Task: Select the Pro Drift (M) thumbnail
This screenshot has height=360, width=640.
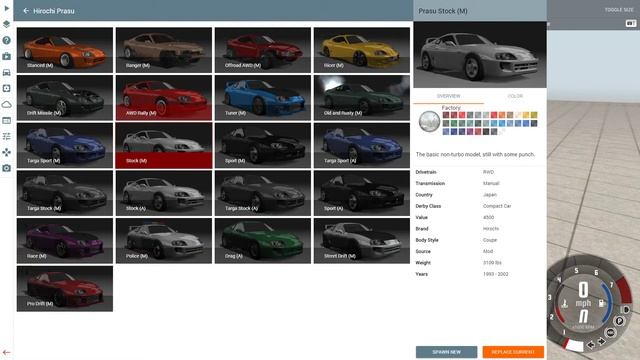Action: 65,289
